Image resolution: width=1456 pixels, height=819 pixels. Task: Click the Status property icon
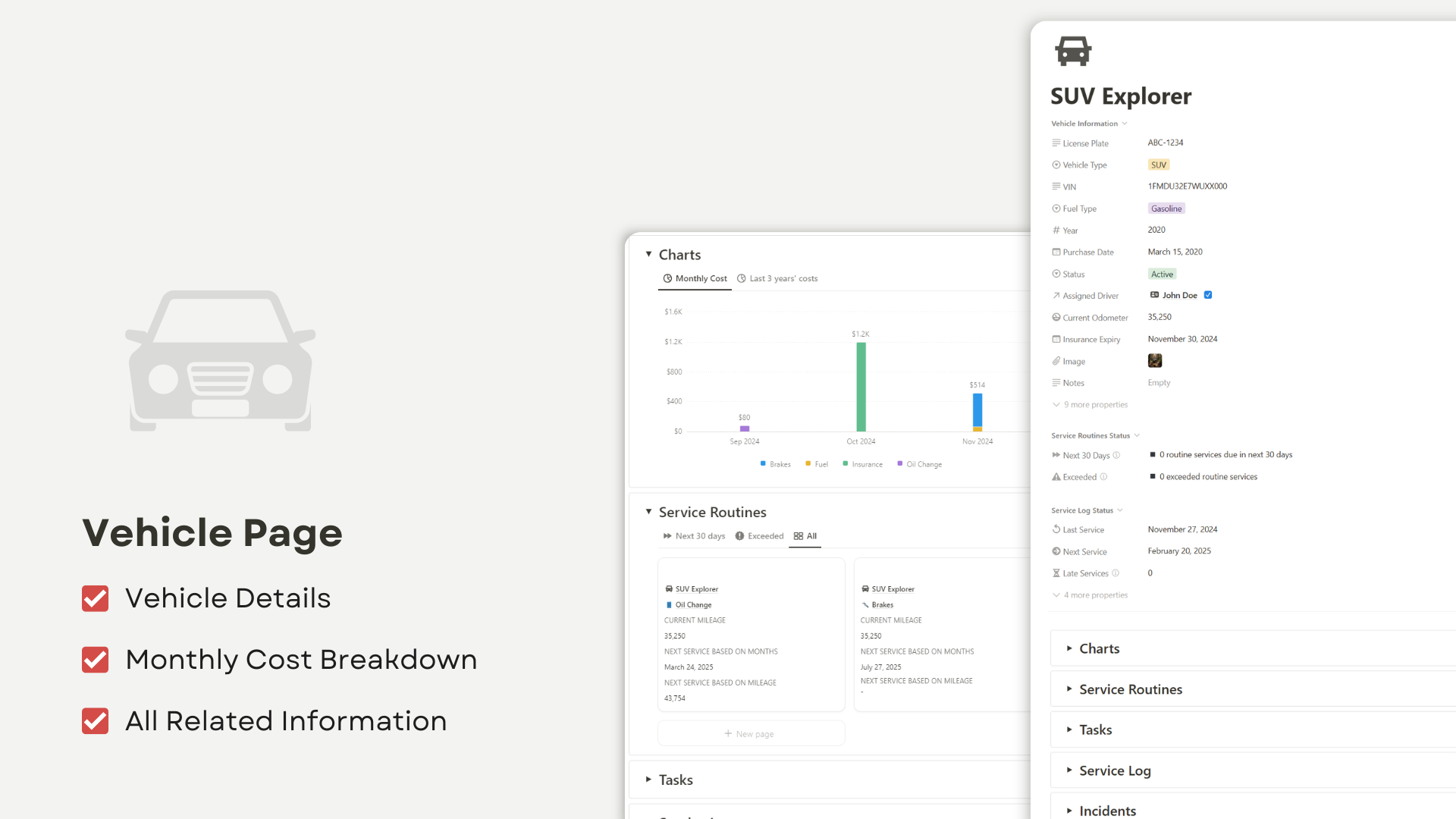point(1056,274)
